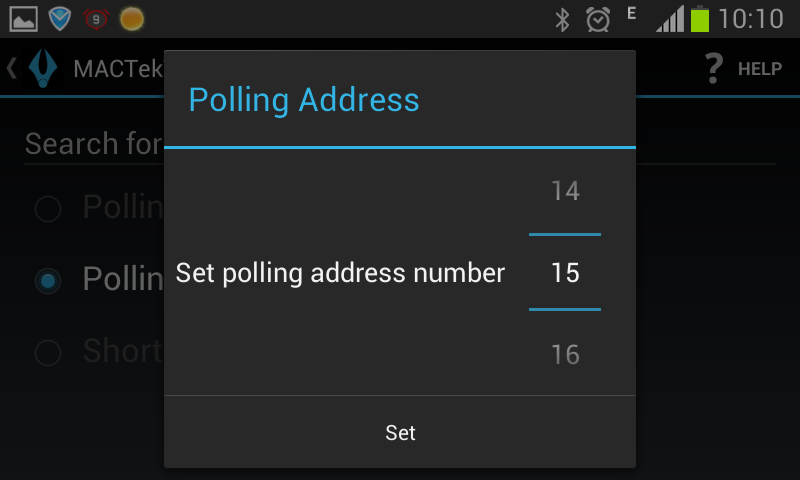
Task: Tap the 10:10 clock in status bar
Action: coord(750,19)
